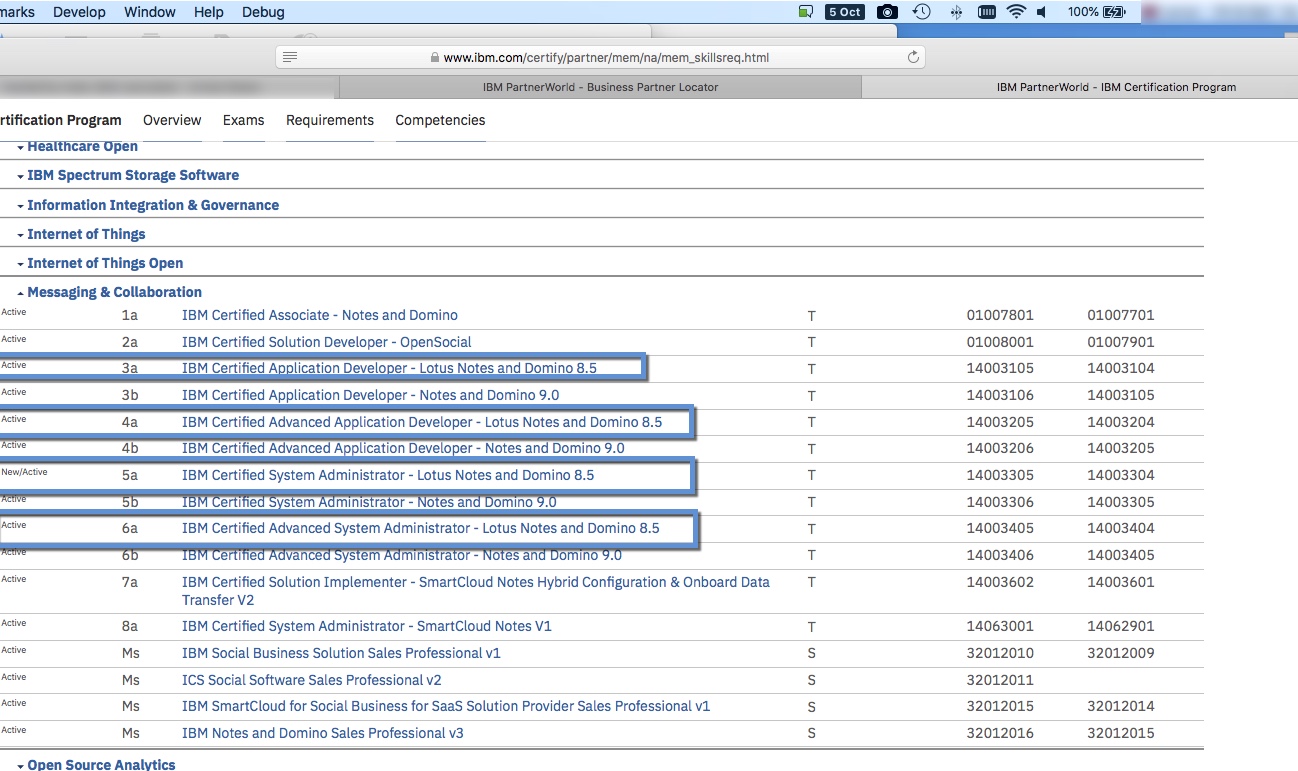Switch to IBM PartnerWorld Business Partner Locator tab
Image resolution: width=1298 pixels, height=771 pixels.
[x=600, y=87]
